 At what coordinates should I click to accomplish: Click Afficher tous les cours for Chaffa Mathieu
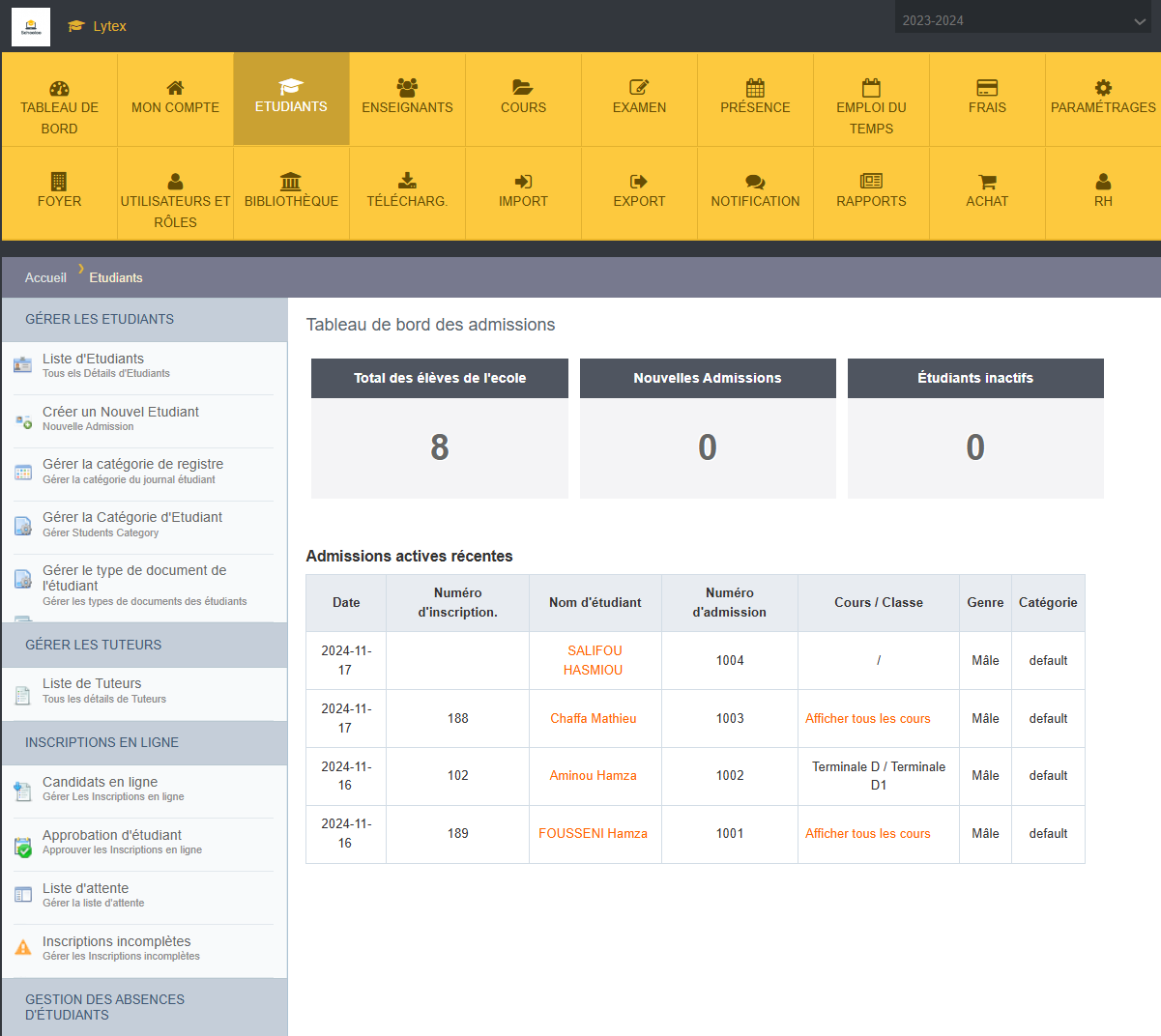tap(867, 718)
